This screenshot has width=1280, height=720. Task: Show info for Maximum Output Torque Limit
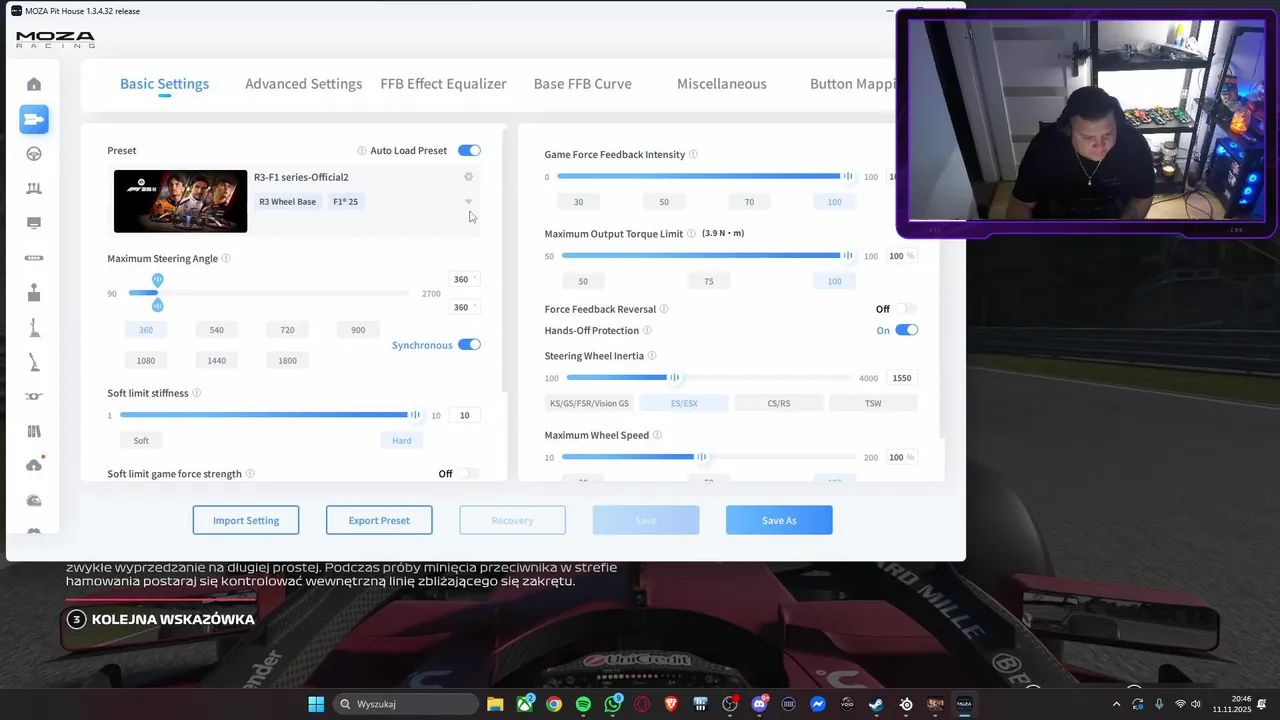[691, 233]
